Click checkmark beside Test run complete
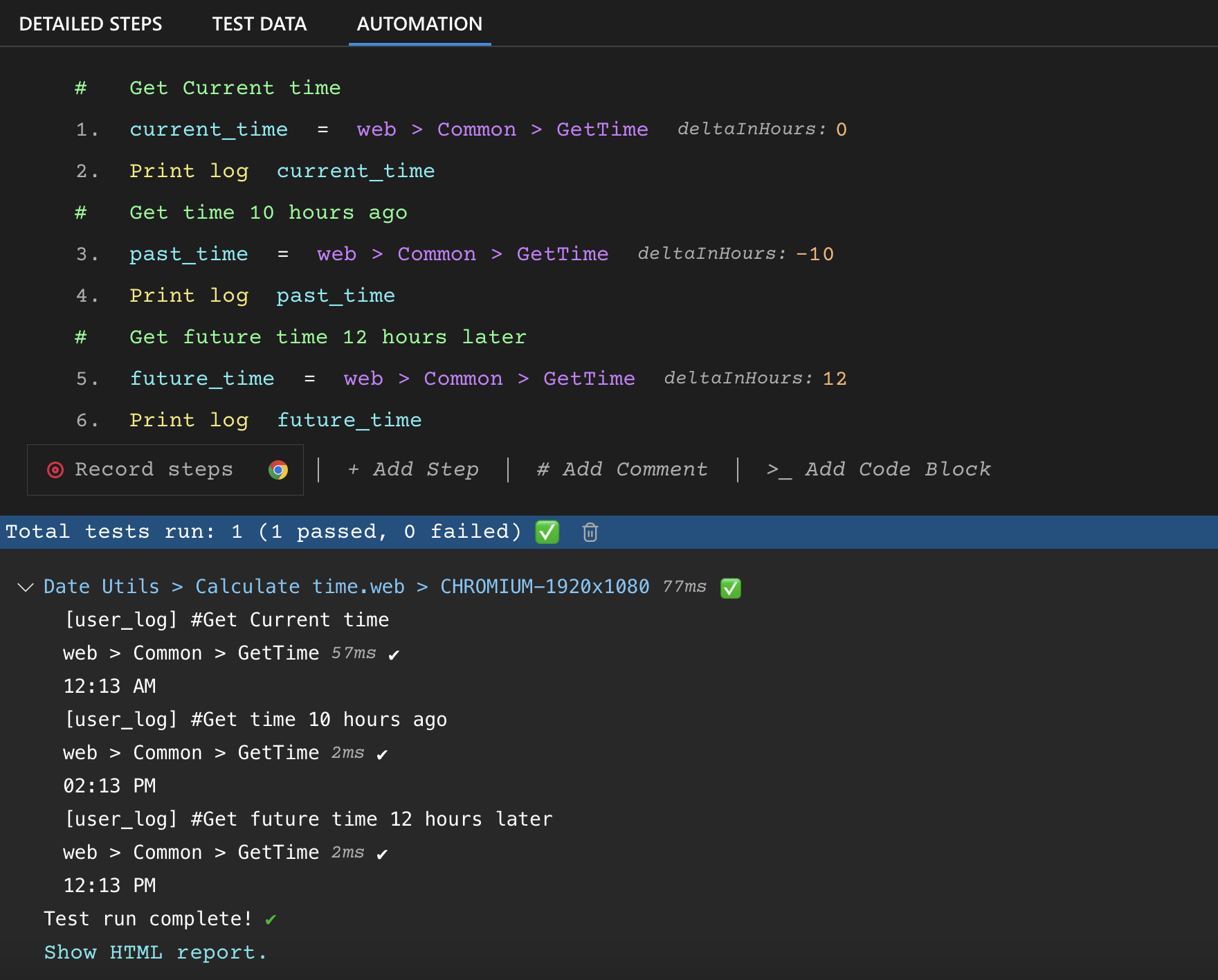The width and height of the screenshot is (1218, 980). coord(271,918)
